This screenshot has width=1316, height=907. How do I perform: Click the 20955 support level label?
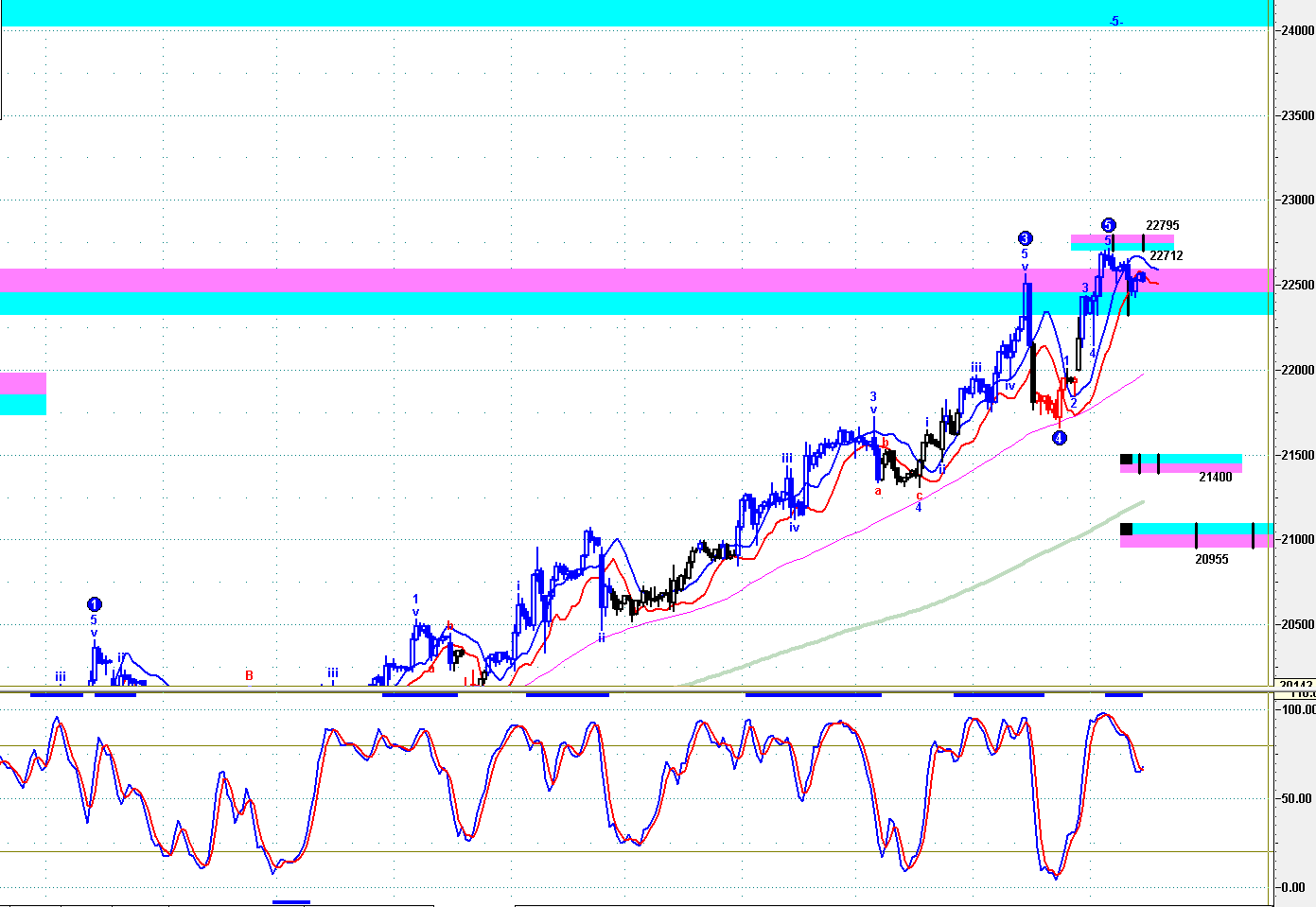point(1212,559)
